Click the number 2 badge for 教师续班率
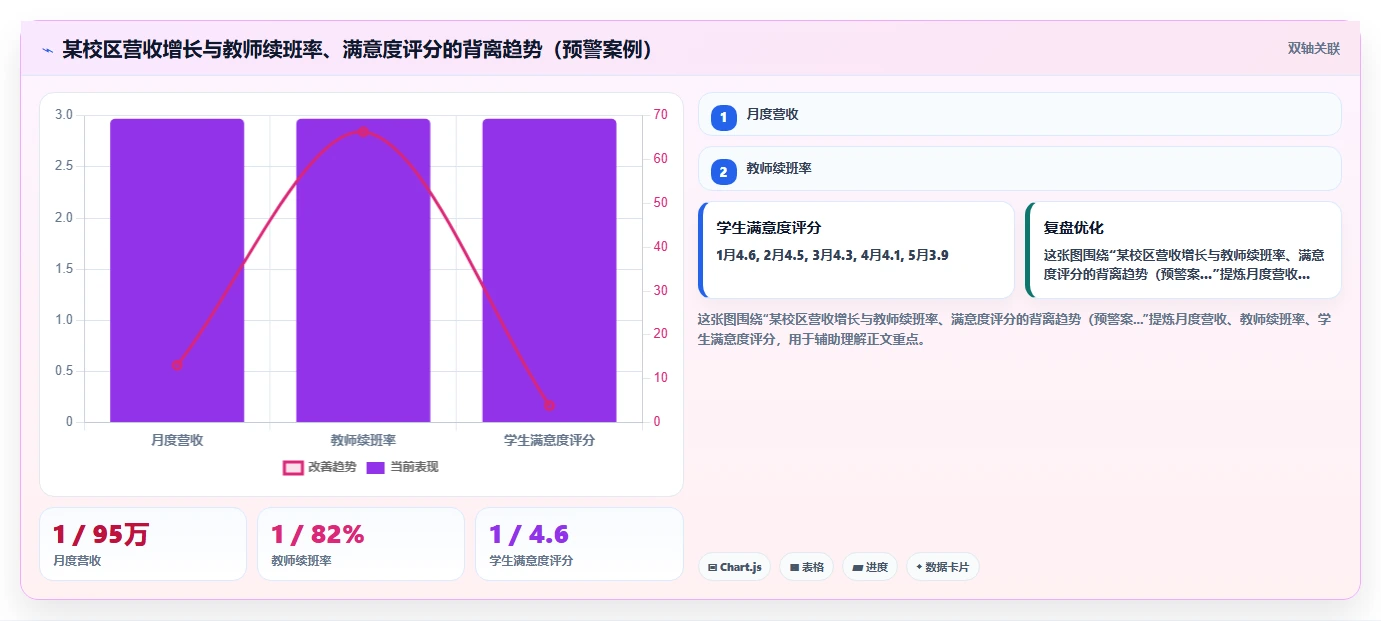 pos(724,172)
